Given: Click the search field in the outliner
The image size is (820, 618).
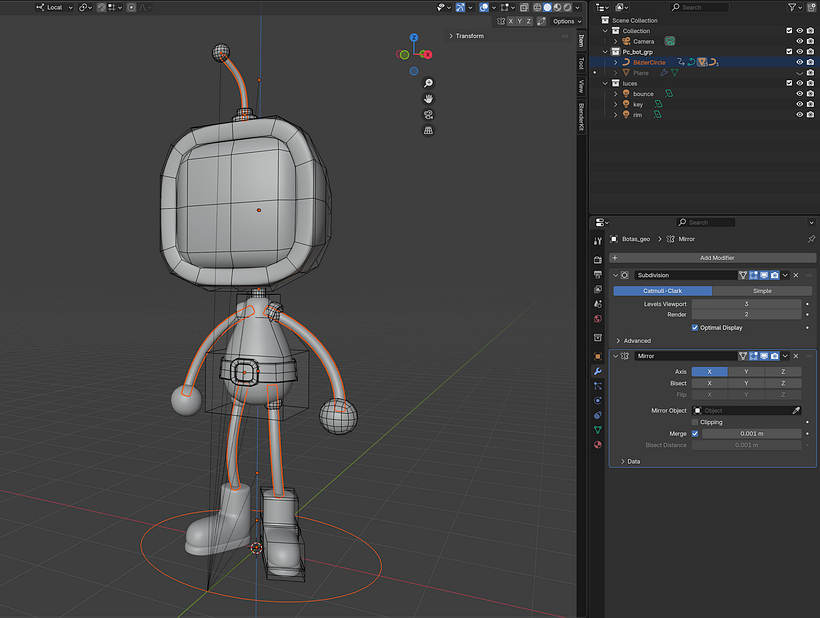Looking at the screenshot, I should coord(700,7).
